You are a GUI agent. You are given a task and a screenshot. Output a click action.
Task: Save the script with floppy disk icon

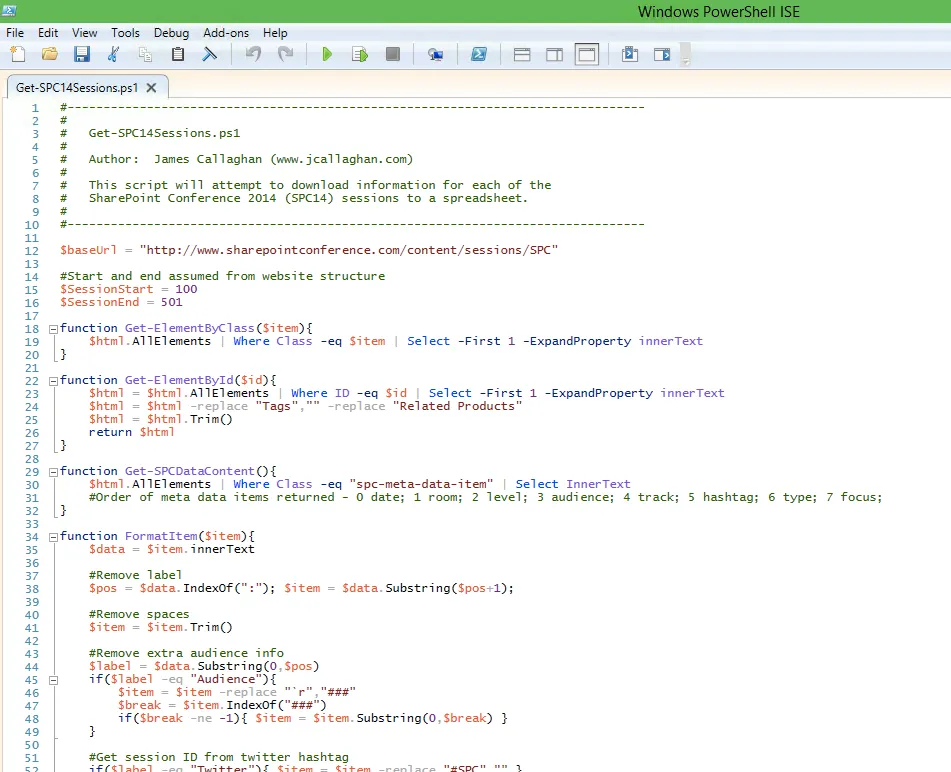pyautogui.click(x=82, y=54)
